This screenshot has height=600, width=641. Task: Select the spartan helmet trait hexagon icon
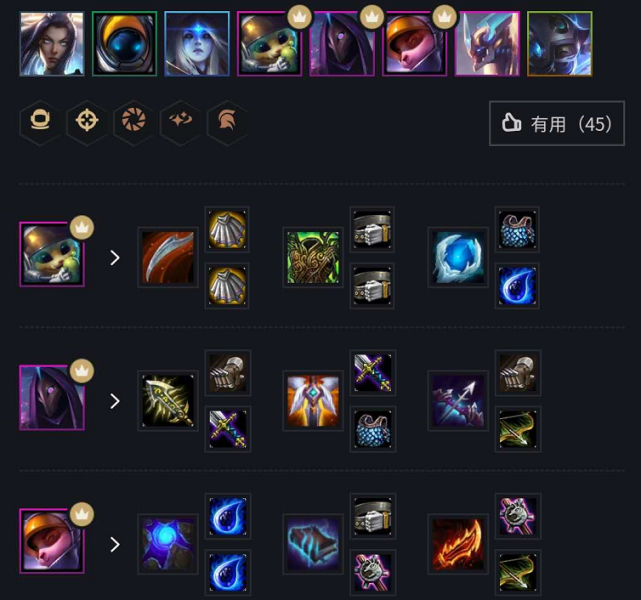pos(227,122)
